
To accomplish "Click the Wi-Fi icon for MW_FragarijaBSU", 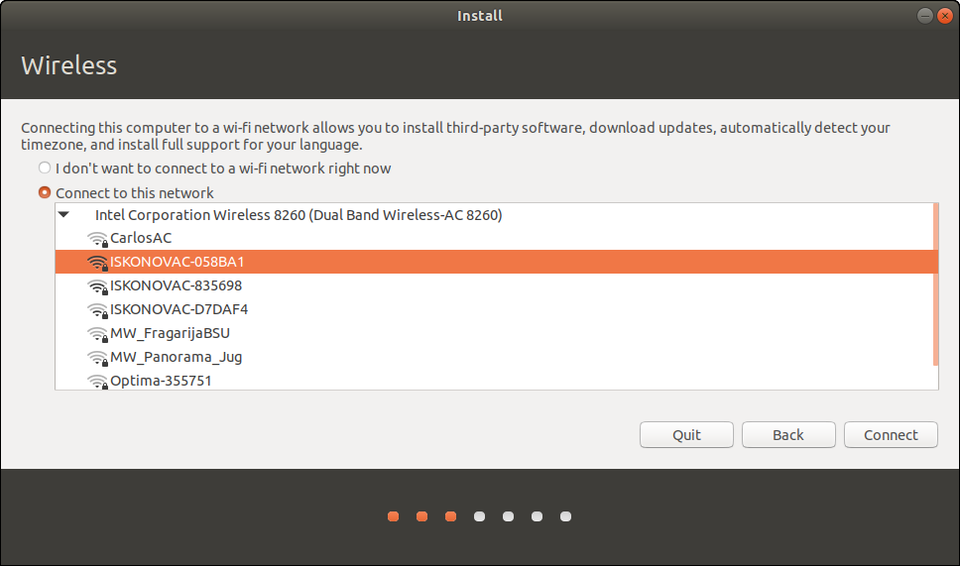I will tap(97, 334).
